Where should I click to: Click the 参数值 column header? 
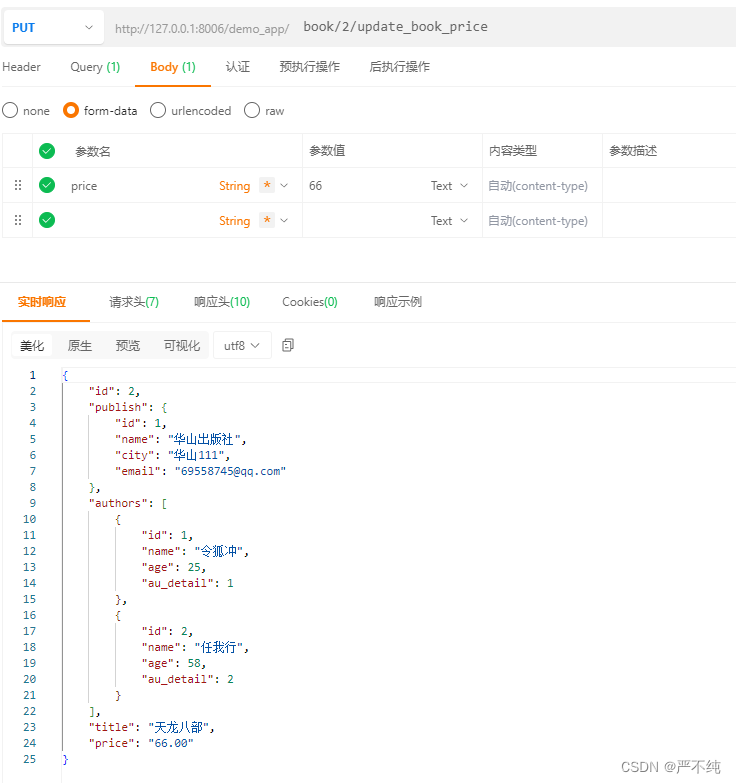point(327,151)
